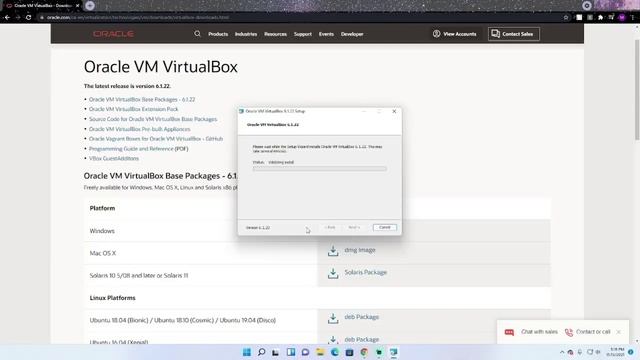The width and height of the screenshot is (640, 360).
Task: Click the VirtualBox installer taskbar icon
Action: [393, 352]
